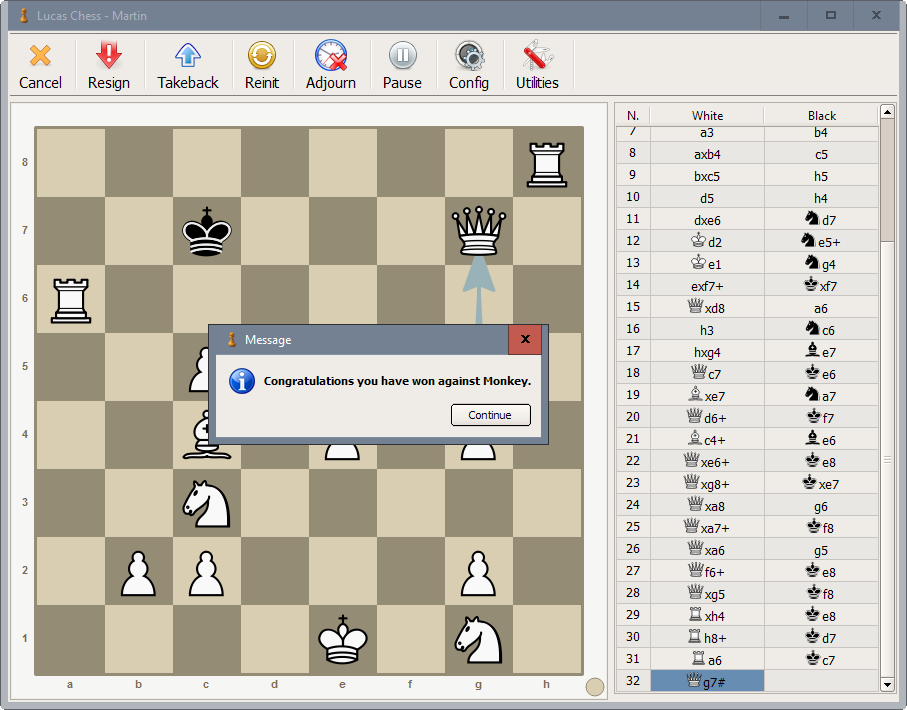Select move 8 white axb4 cell
The width and height of the screenshot is (907, 710).
[707, 154]
